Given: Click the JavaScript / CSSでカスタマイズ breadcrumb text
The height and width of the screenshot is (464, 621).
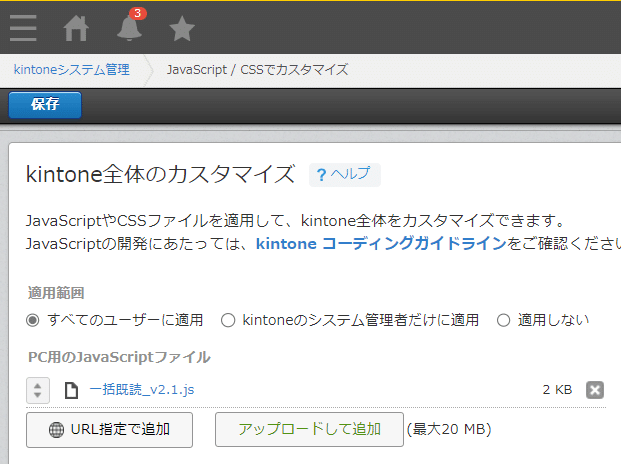Looking at the screenshot, I should [x=257, y=70].
